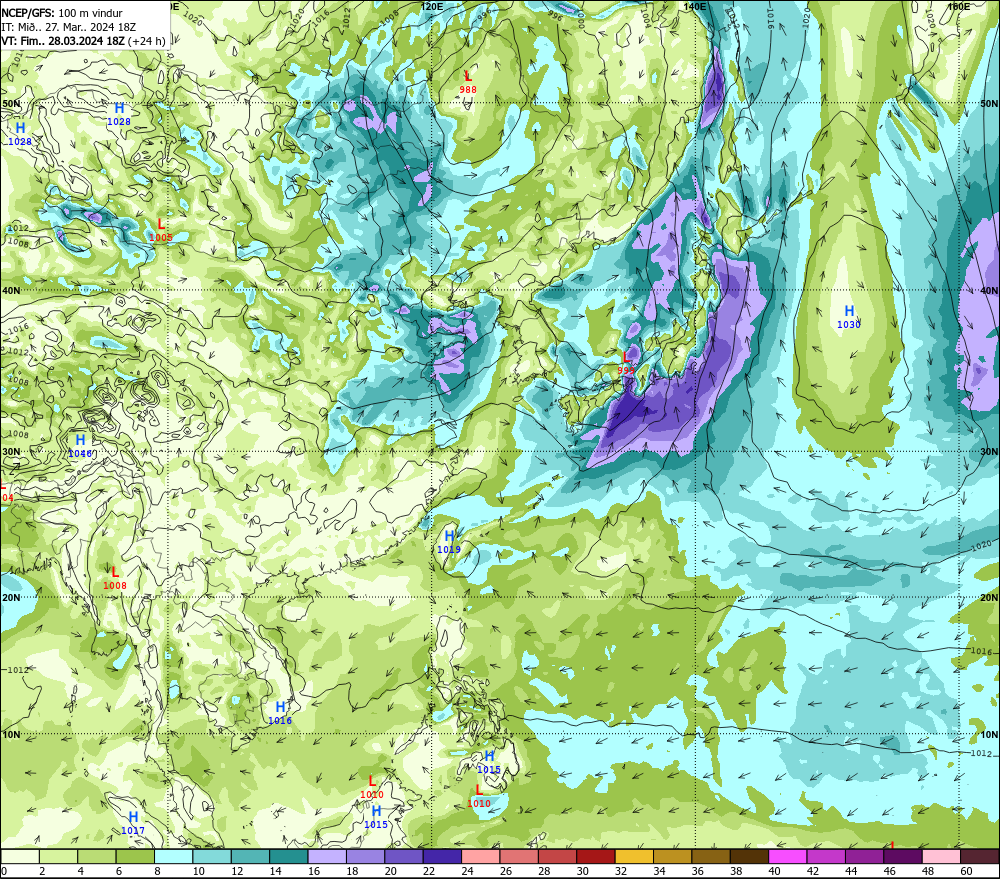Image resolution: width=1000 pixels, height=879 pixels.
Task: Select the 32–34 golden yellow legend swatch
Action: tap(634, 856)
